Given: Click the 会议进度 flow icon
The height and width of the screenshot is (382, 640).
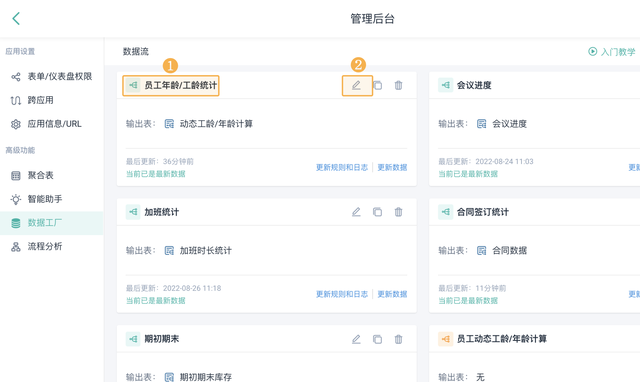Looking at the screenshot, I should point(445,85).
